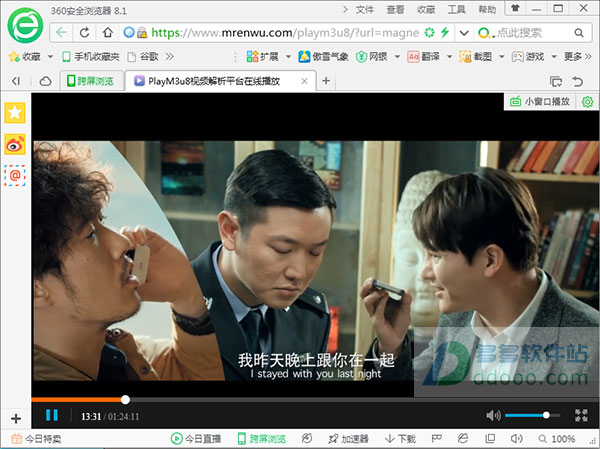Open 今日直播 in the status bar
This screenshot has width=600, height=449.
click(x=196, y=439)
